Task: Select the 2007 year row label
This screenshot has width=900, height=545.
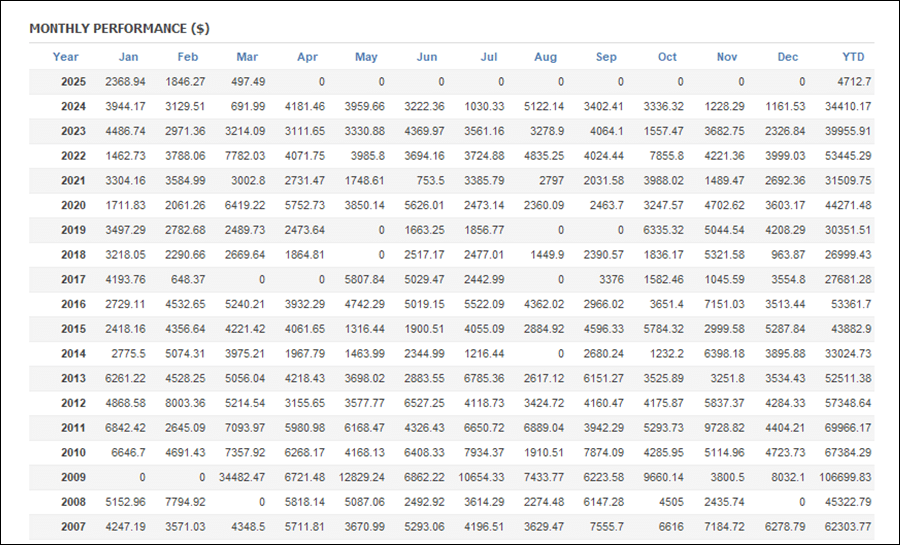Action: click(73, 526)
